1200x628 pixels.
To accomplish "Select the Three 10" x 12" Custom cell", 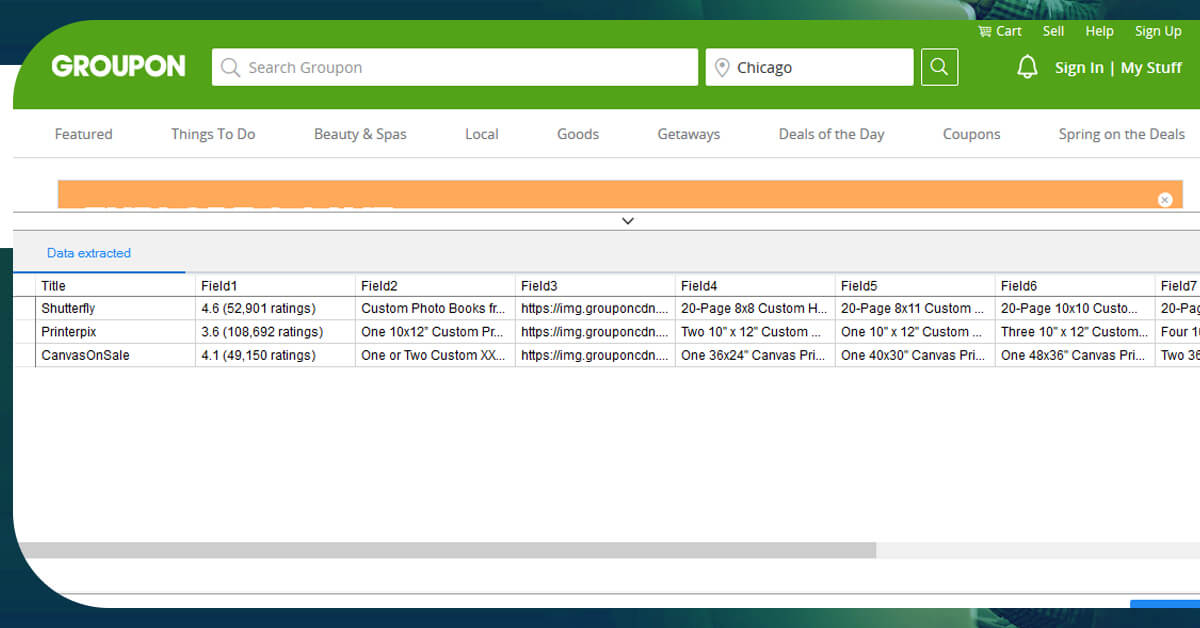I will 1075,331.
